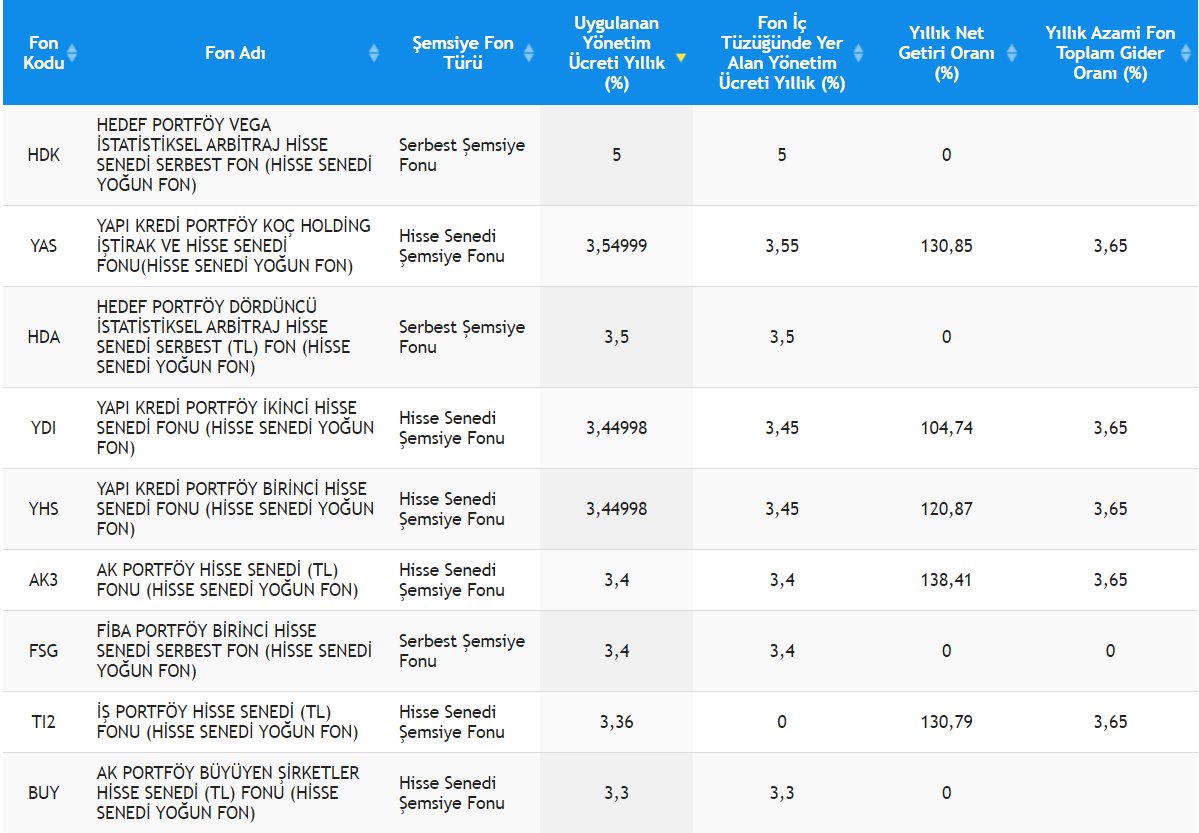The height and width of the screenshot is (833, 1199).
Task: Click 3,55 charter fee in YAS row
Action: (781, 246)
